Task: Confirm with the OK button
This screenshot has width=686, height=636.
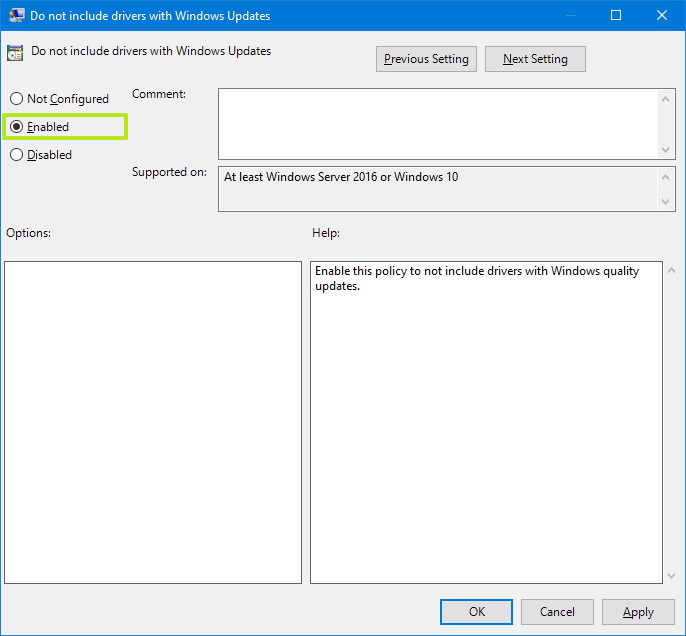Action: click(x=476, y=612)
